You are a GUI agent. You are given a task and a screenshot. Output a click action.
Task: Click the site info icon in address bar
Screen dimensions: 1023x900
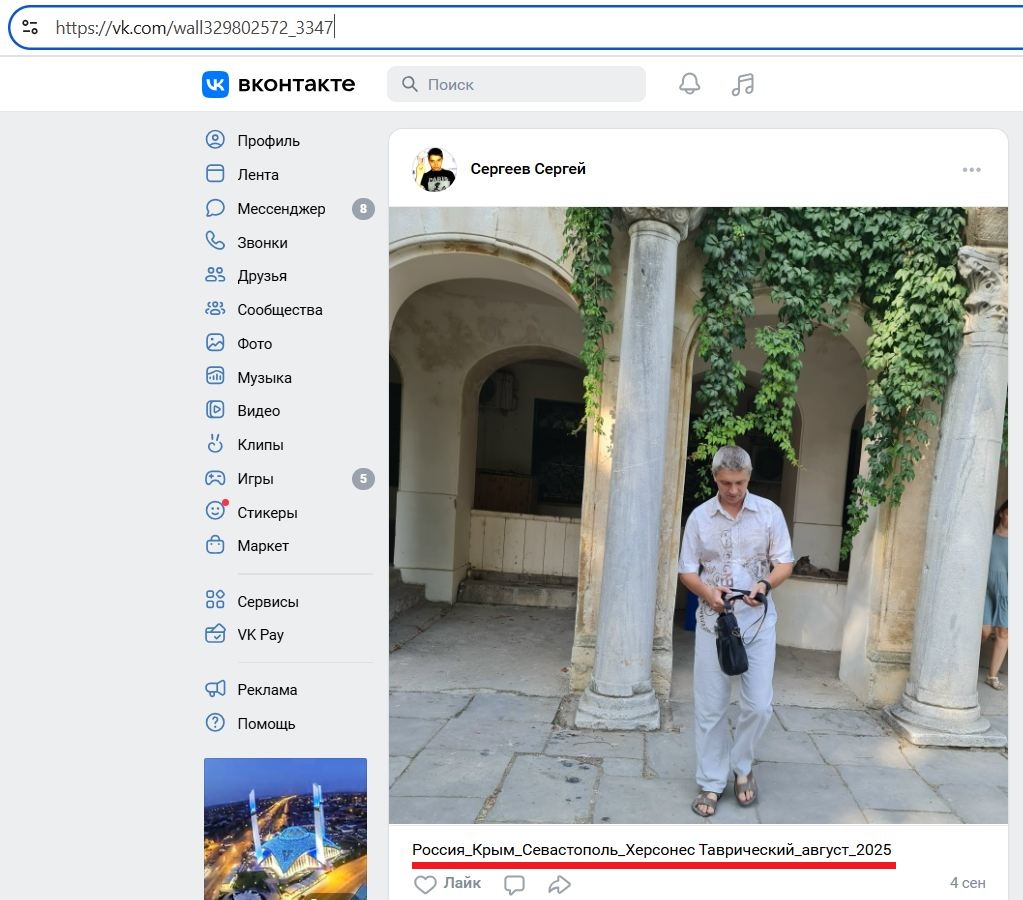(30, 28)
